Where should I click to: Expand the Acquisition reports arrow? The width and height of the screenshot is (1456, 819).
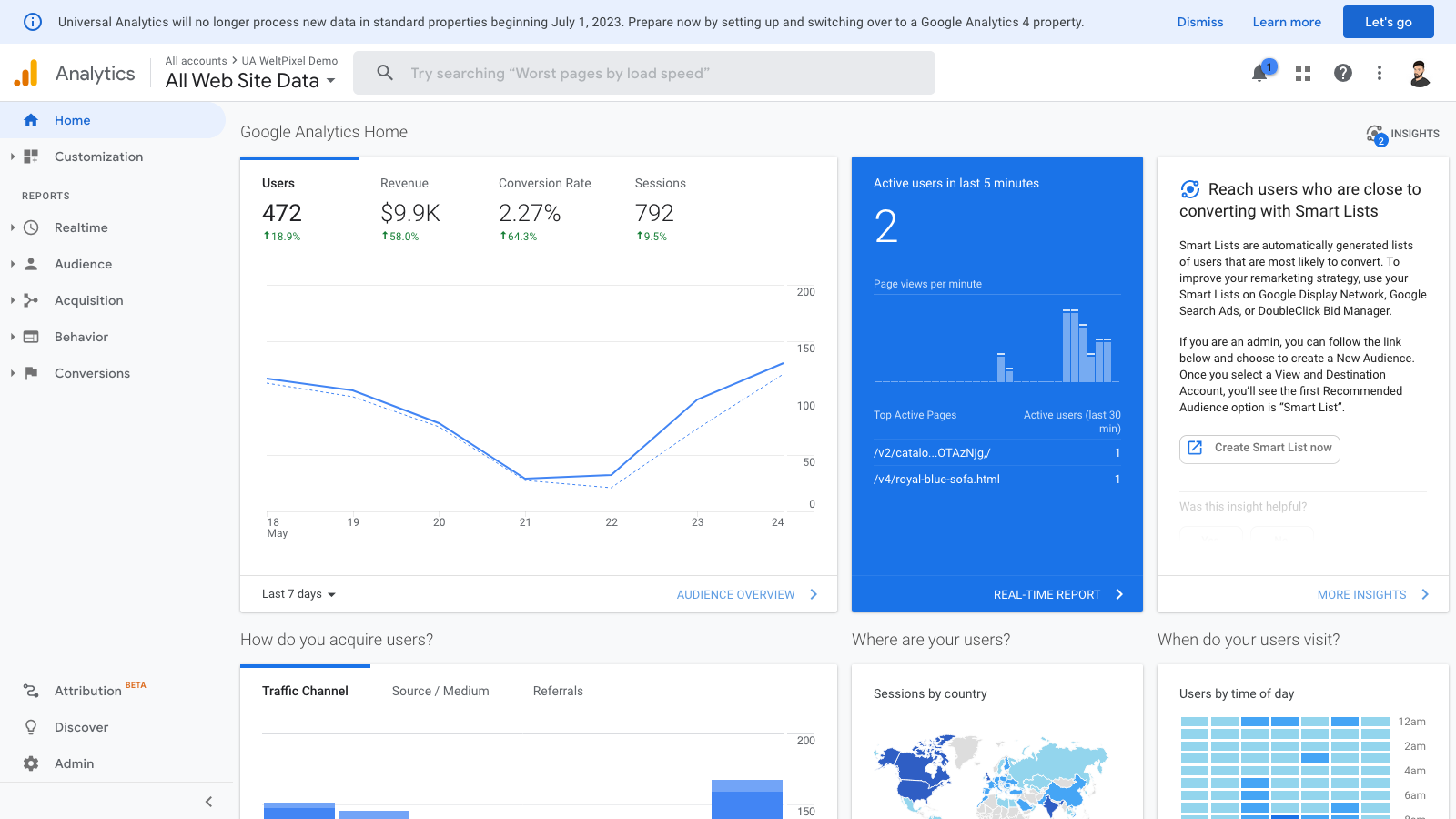click(x=13, y=300)
